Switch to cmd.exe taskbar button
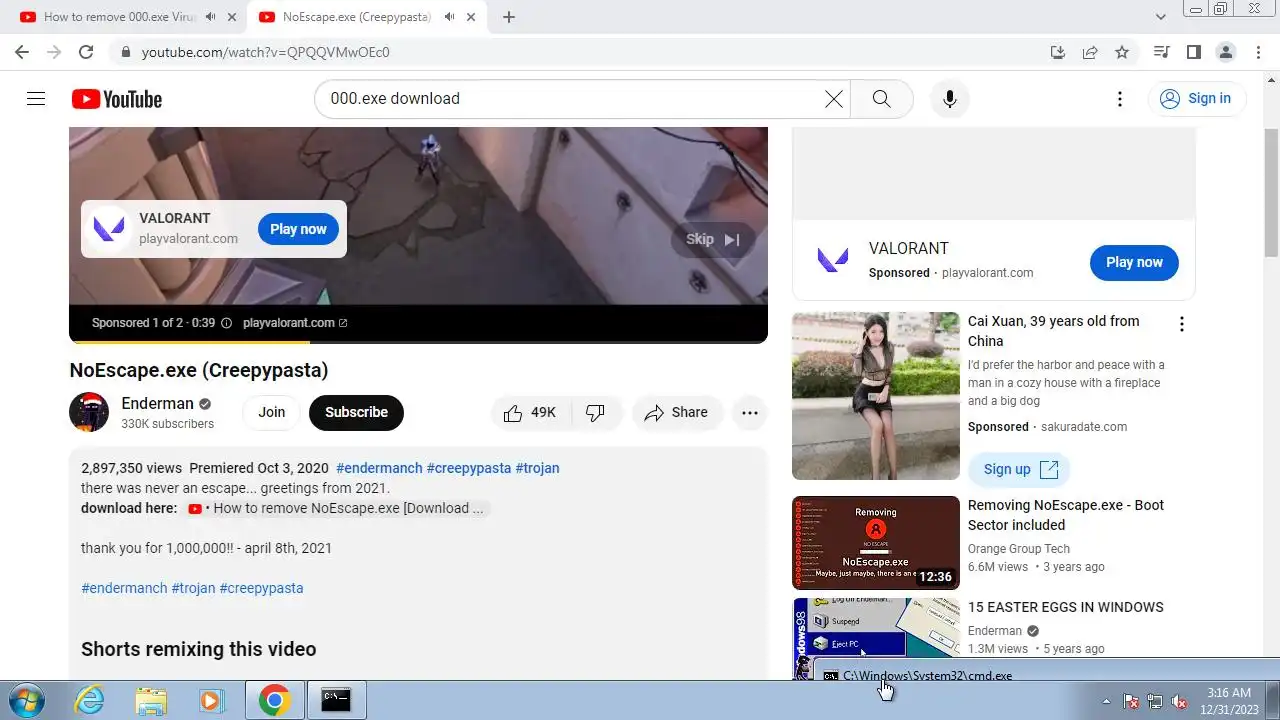The height and width of the screenshot is (720, 1280). tap(336, 700)
